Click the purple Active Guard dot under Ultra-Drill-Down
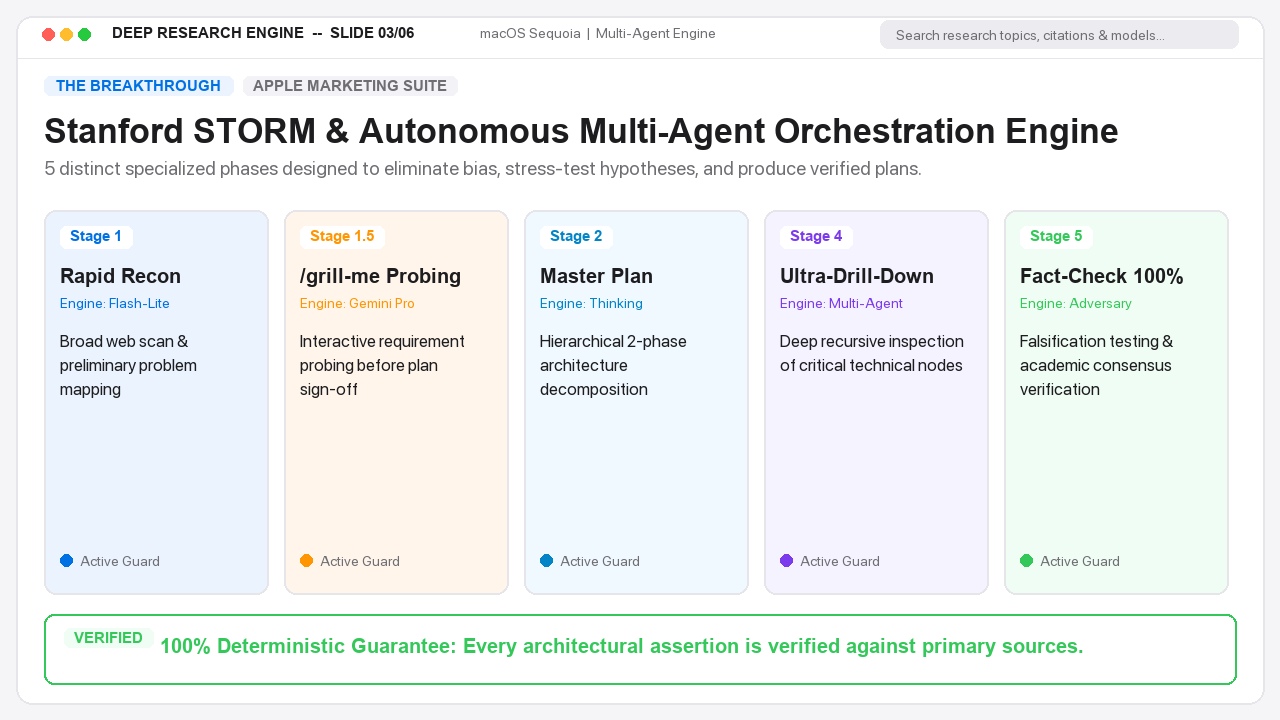Image resolution: width=1280 pixels, height=720 pixels. (787, 561)
